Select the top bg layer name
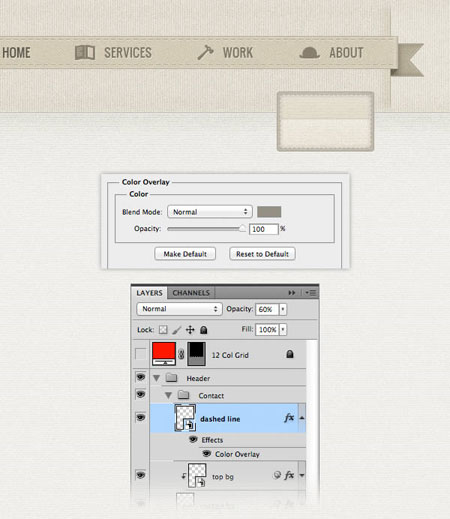Viewport: 450px width, 519px height. [223, 477]
